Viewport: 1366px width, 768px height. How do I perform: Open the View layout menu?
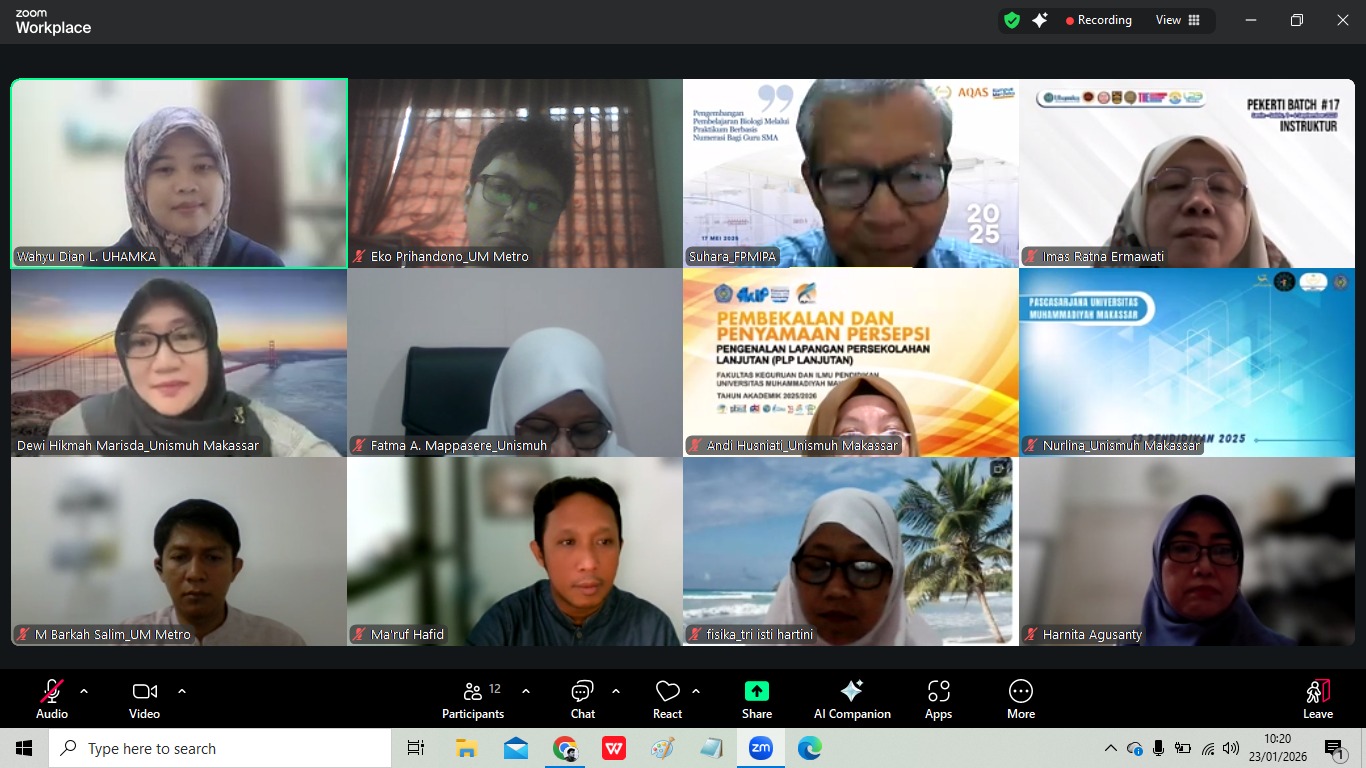(x=1178, y=20)
